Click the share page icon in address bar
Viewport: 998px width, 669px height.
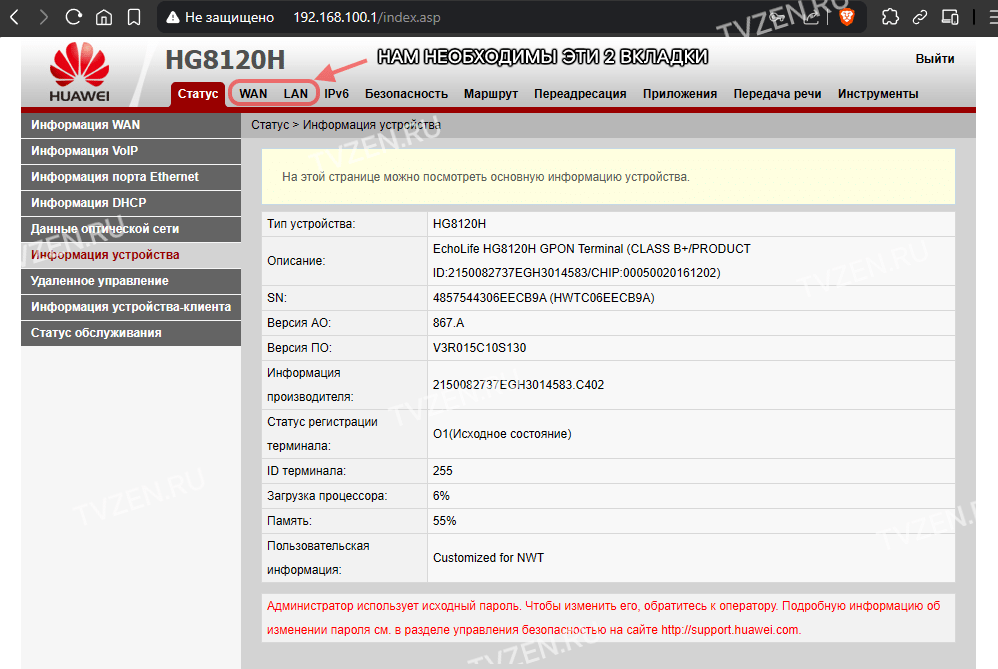(811, 17)
